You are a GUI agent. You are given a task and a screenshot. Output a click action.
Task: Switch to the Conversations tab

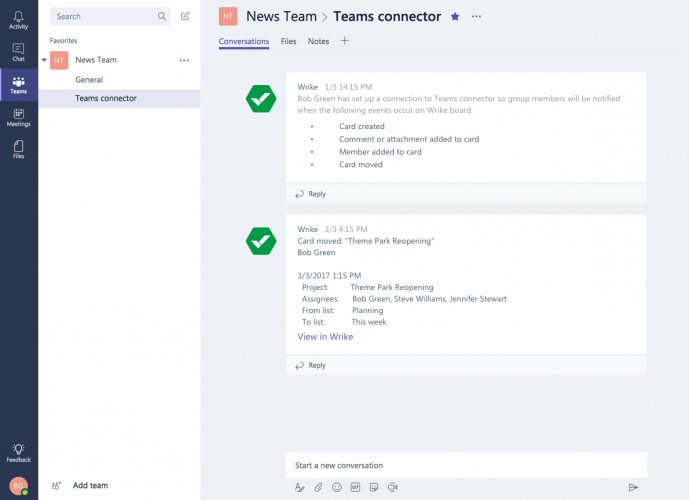point(244,41)
